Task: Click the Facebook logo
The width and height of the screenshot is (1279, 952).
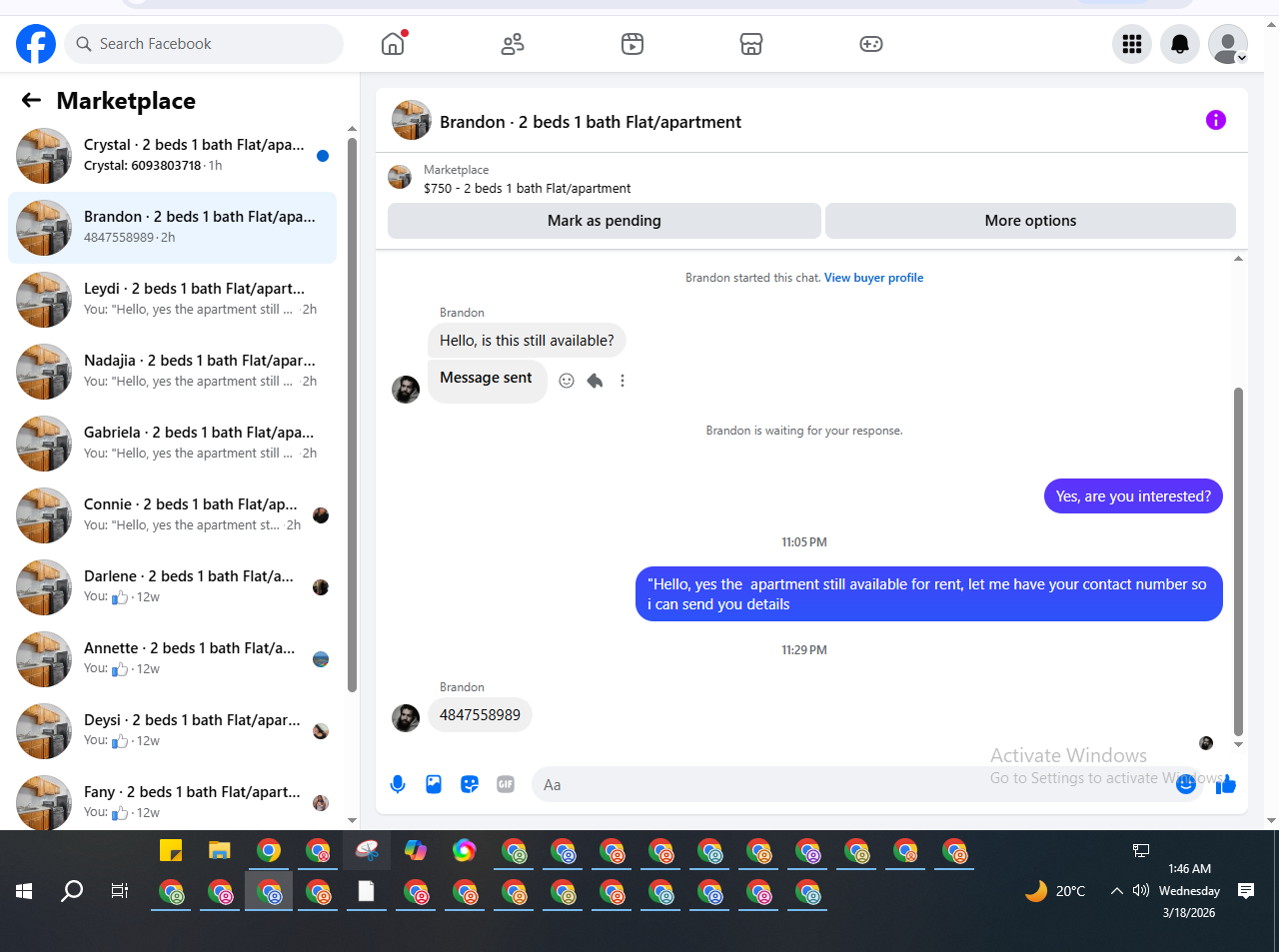Action: pos(36,44)
